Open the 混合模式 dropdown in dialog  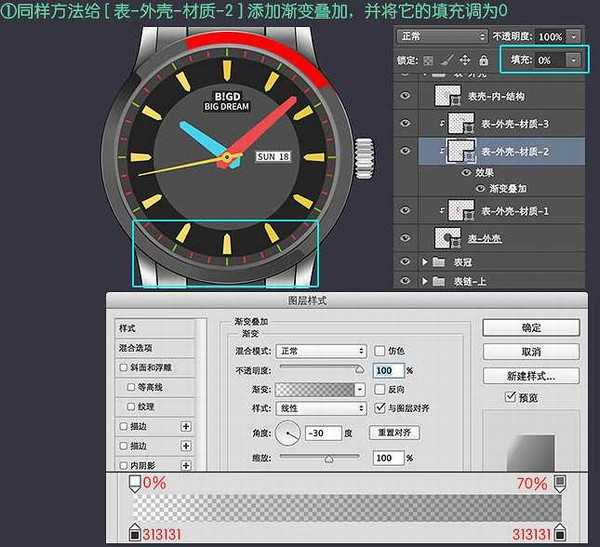tap(322, 351)
